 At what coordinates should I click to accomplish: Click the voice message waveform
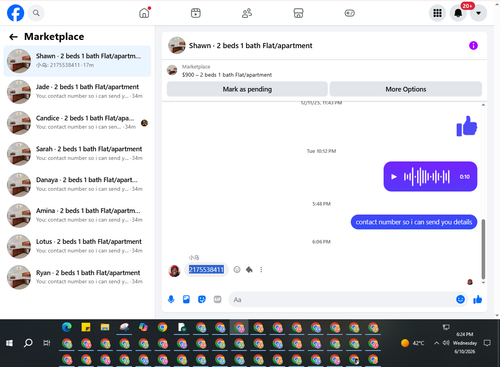pyautogui.click(x=427, y=177)
